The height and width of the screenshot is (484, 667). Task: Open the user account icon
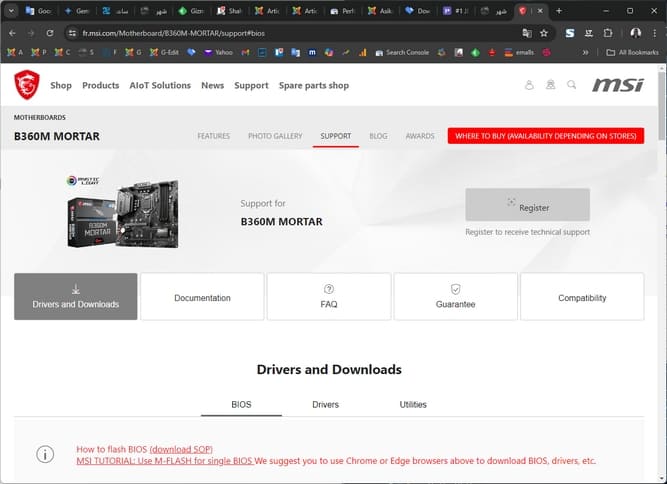[x=529, y=85]
